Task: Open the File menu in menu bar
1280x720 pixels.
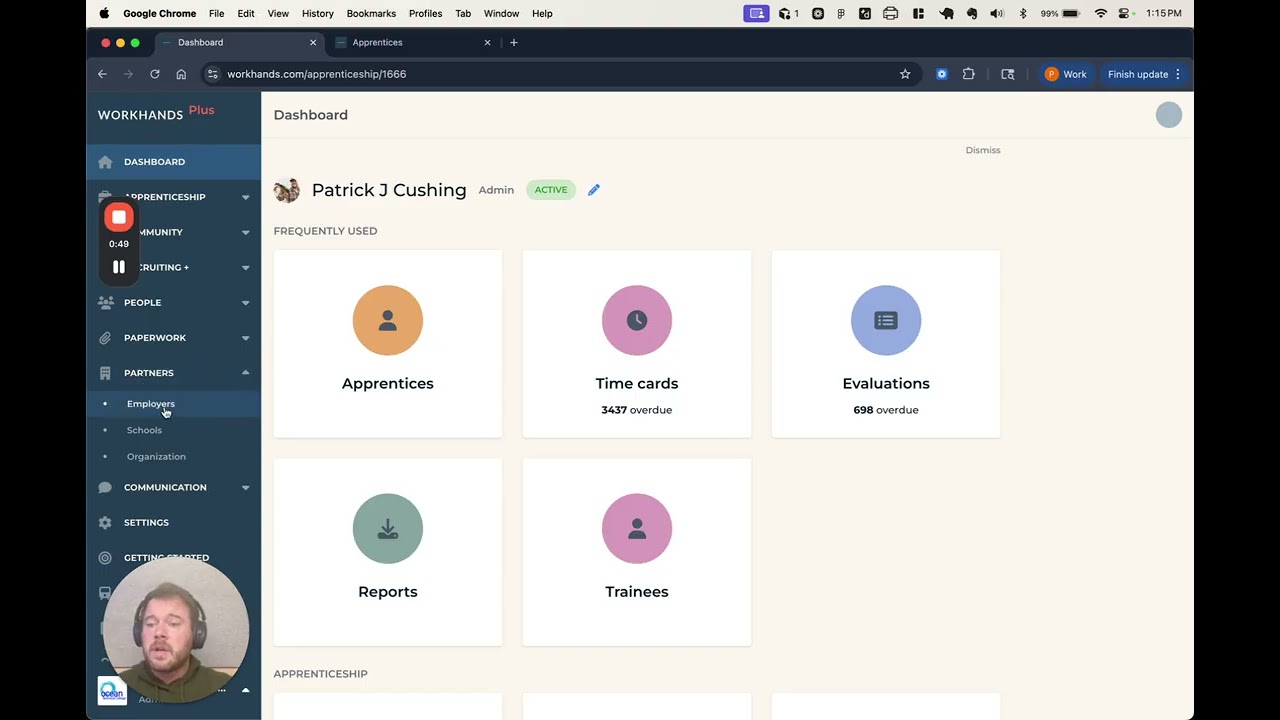Action: tap(216, 14)
